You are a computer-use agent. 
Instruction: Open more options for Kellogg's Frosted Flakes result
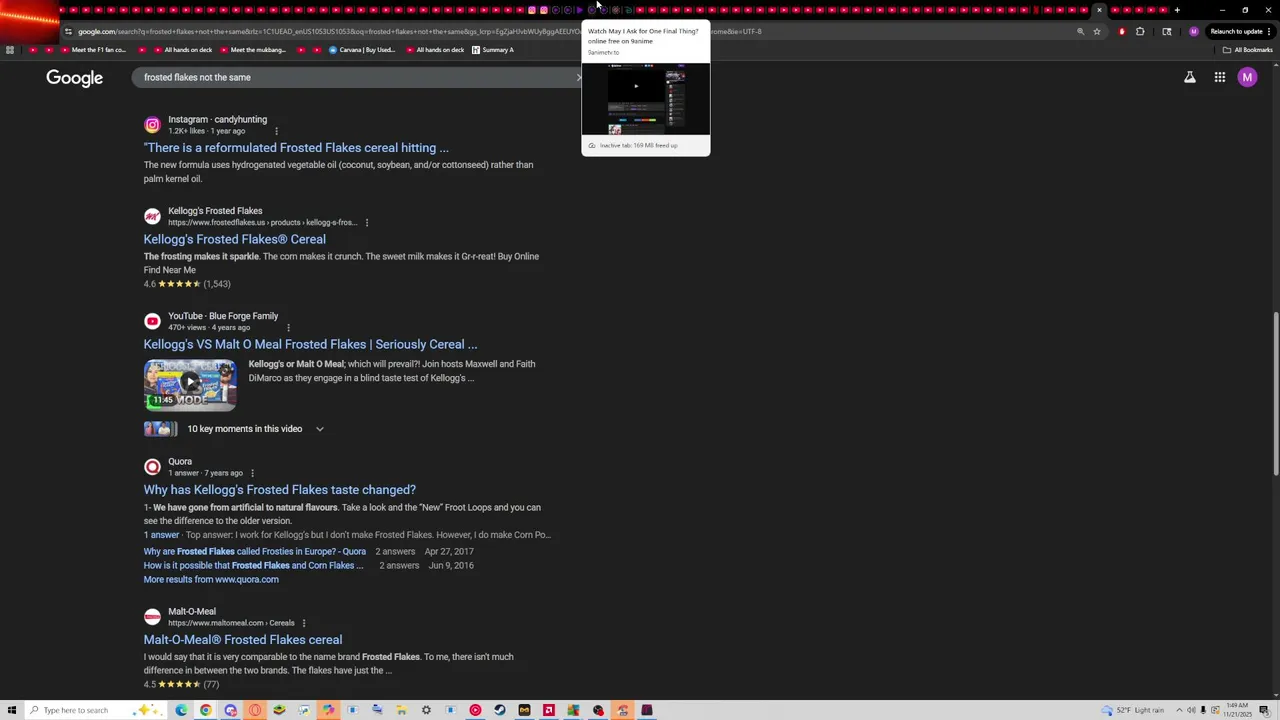pos(367,222)
